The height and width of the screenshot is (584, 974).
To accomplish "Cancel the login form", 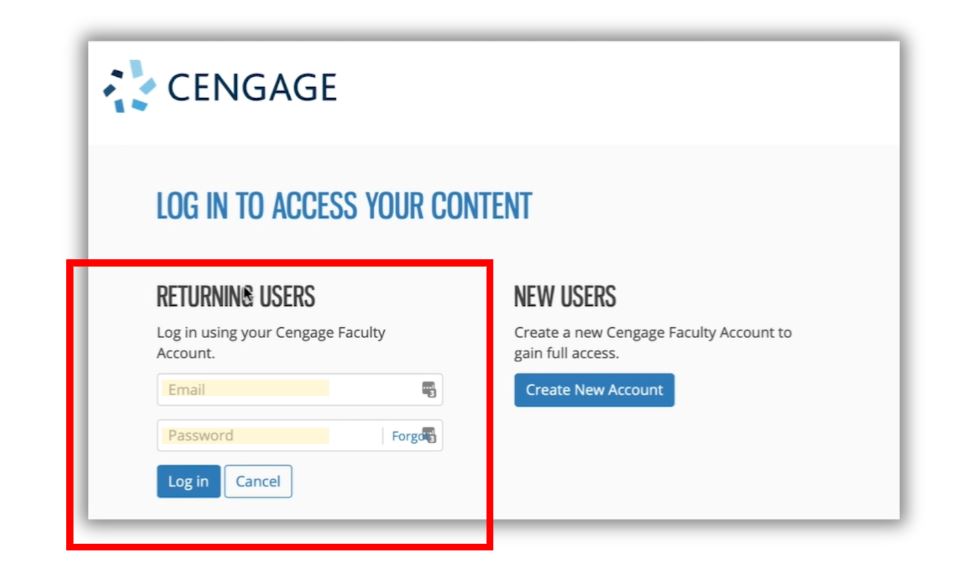I will [x=258, y=481].
